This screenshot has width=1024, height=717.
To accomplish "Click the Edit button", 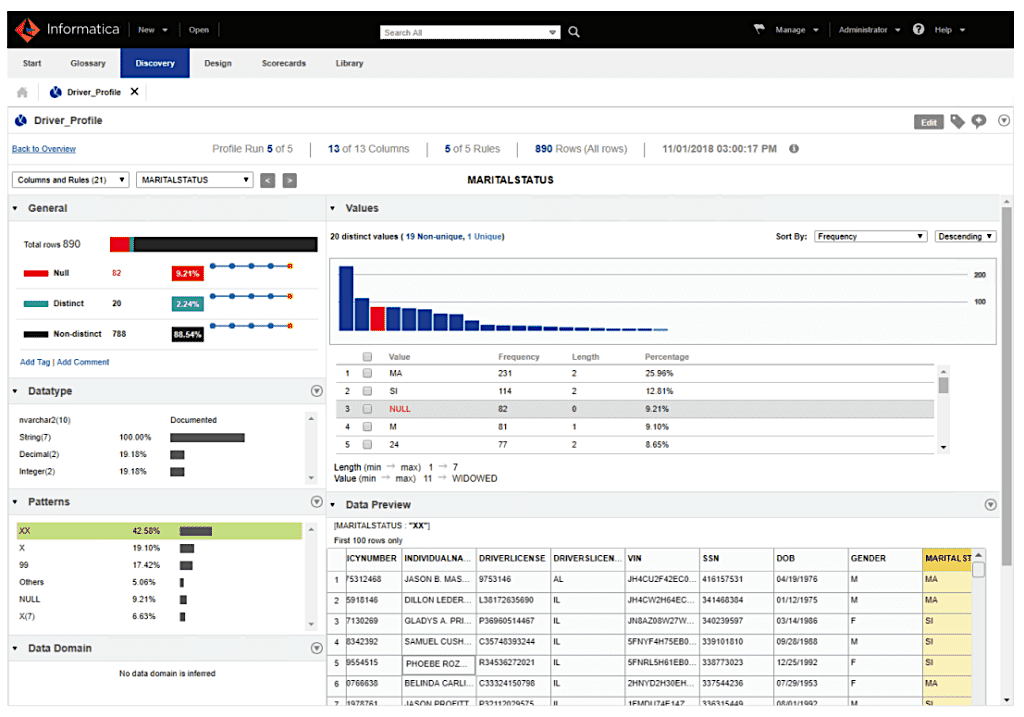I will (x=929, y=121).
